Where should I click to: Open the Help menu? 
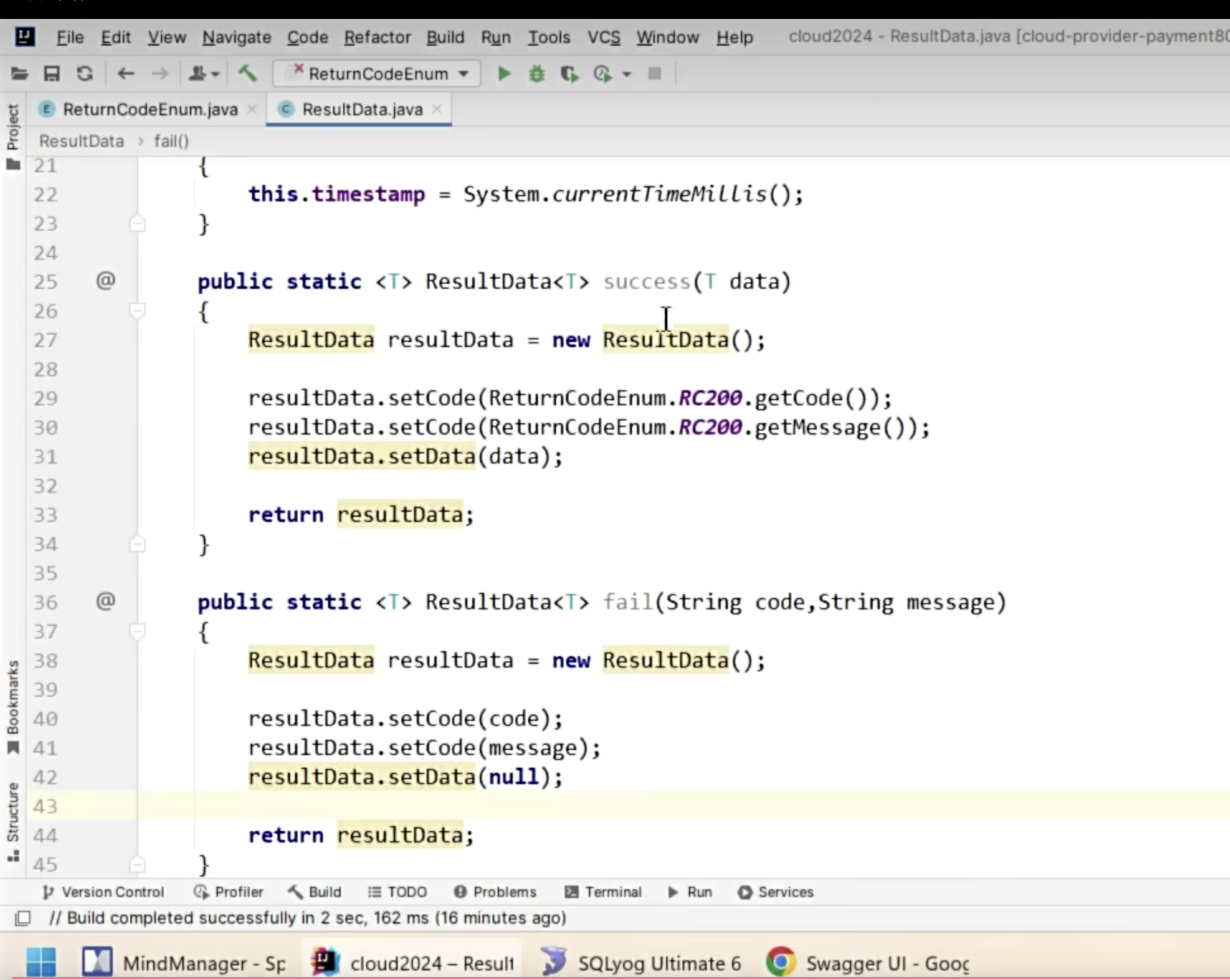coord(734,37)
